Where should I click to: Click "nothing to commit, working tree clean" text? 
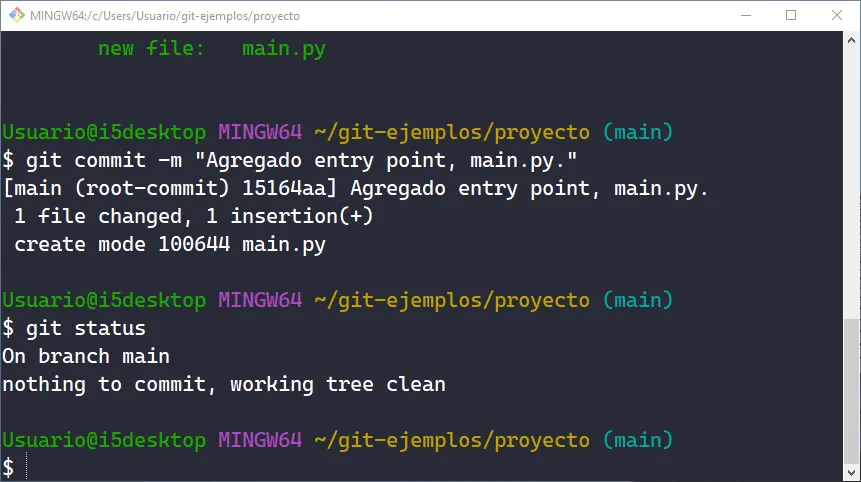click(223, 384)
